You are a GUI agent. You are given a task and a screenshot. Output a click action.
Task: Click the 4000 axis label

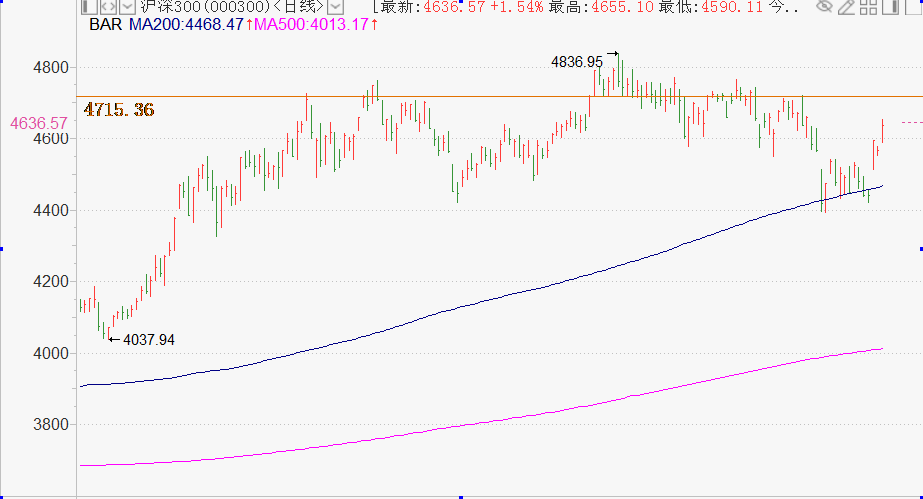point(51,353)
